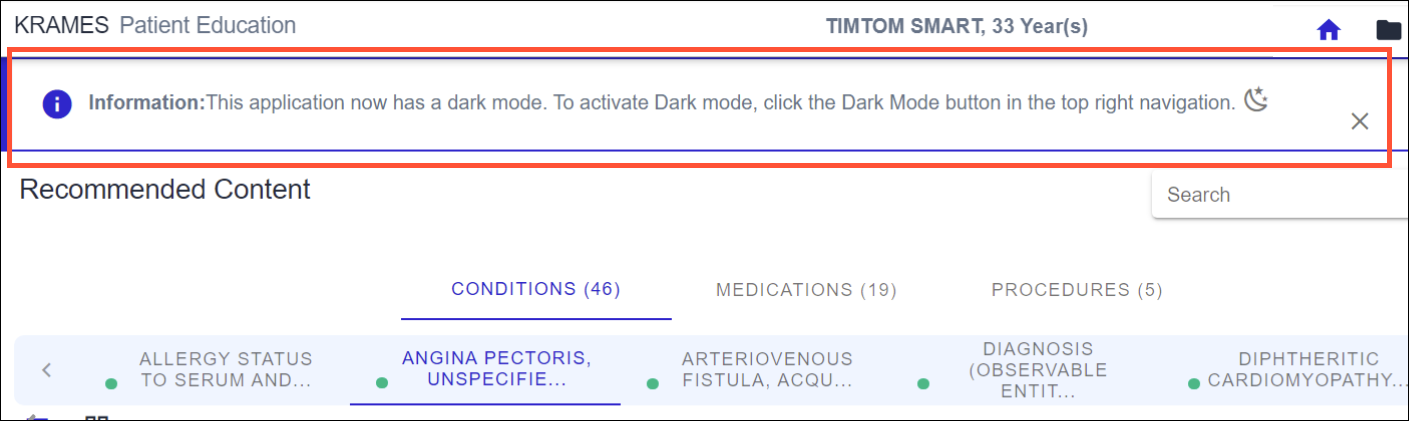Open the Angina Pectoris, Unspecified condition tab
Screen dimensions: 1409x421
click(484, 369)
